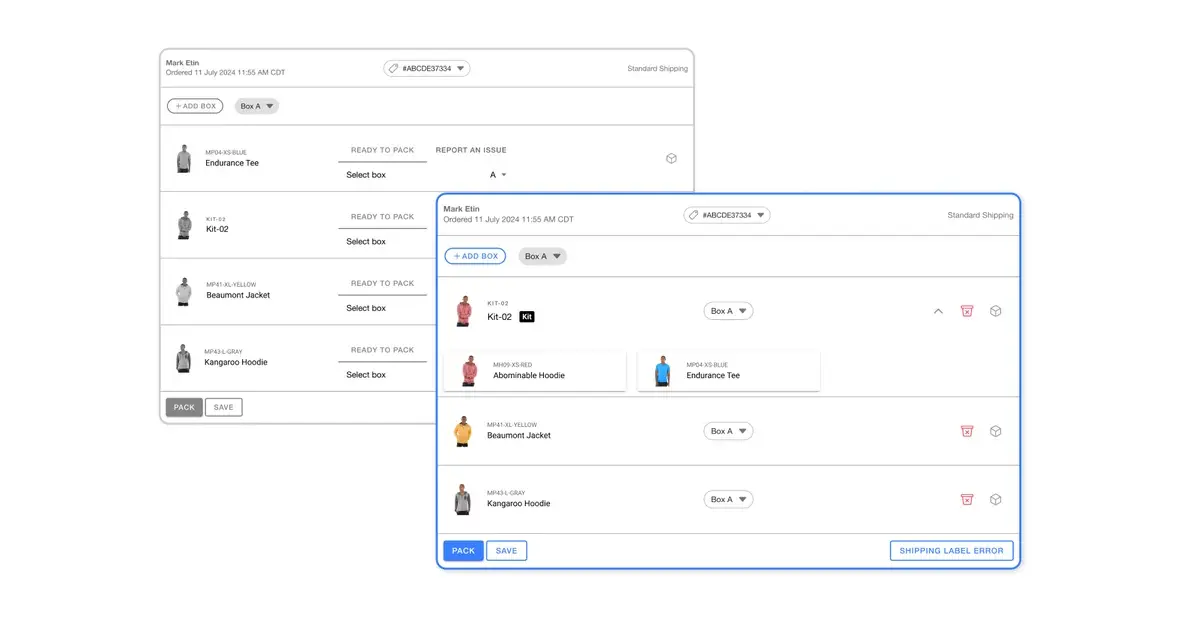The width and height of the screenshot is (1180, 618).
Task: Open the Box A dropdown for Beaumont Jacket
Action: [728, 431]
